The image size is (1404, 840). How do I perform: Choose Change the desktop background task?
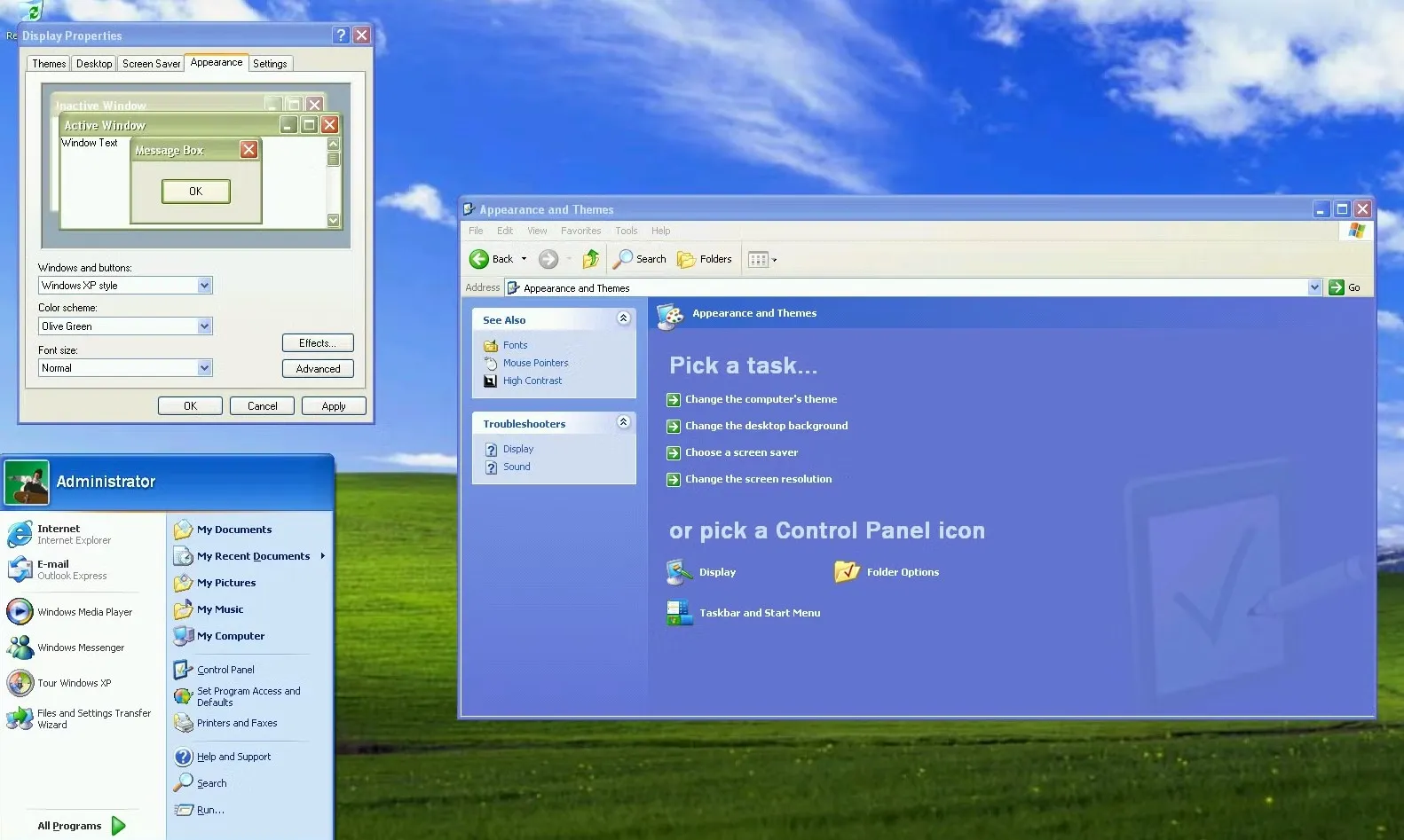pos(766,426)
